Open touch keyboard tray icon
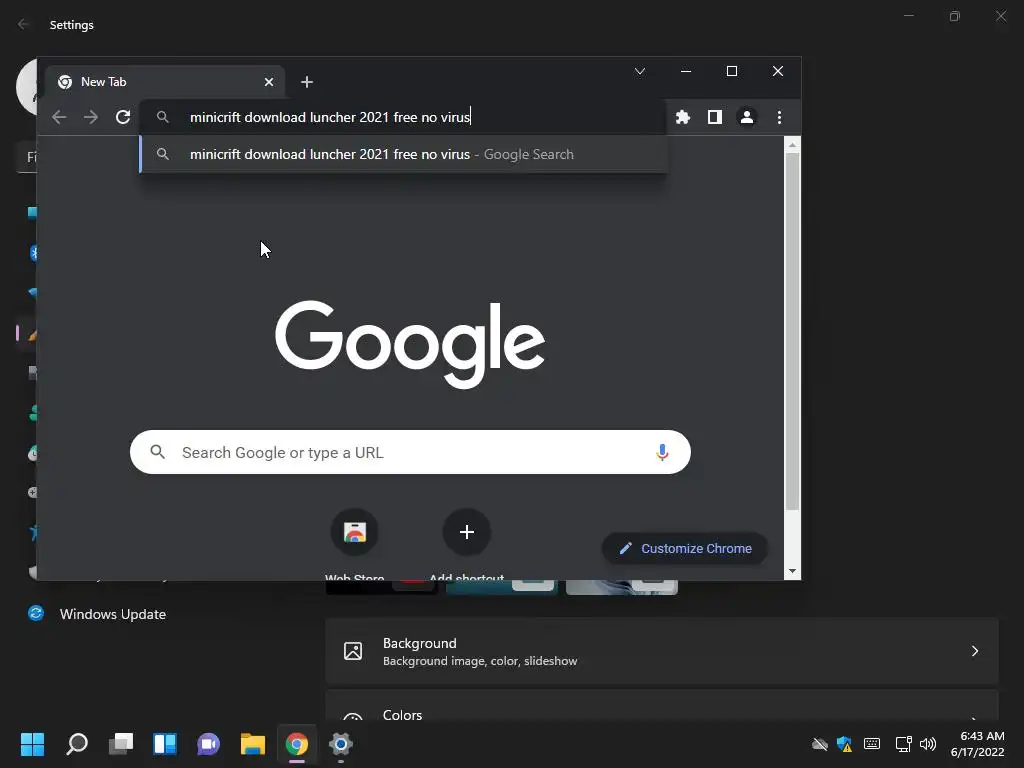 point(872,743)
